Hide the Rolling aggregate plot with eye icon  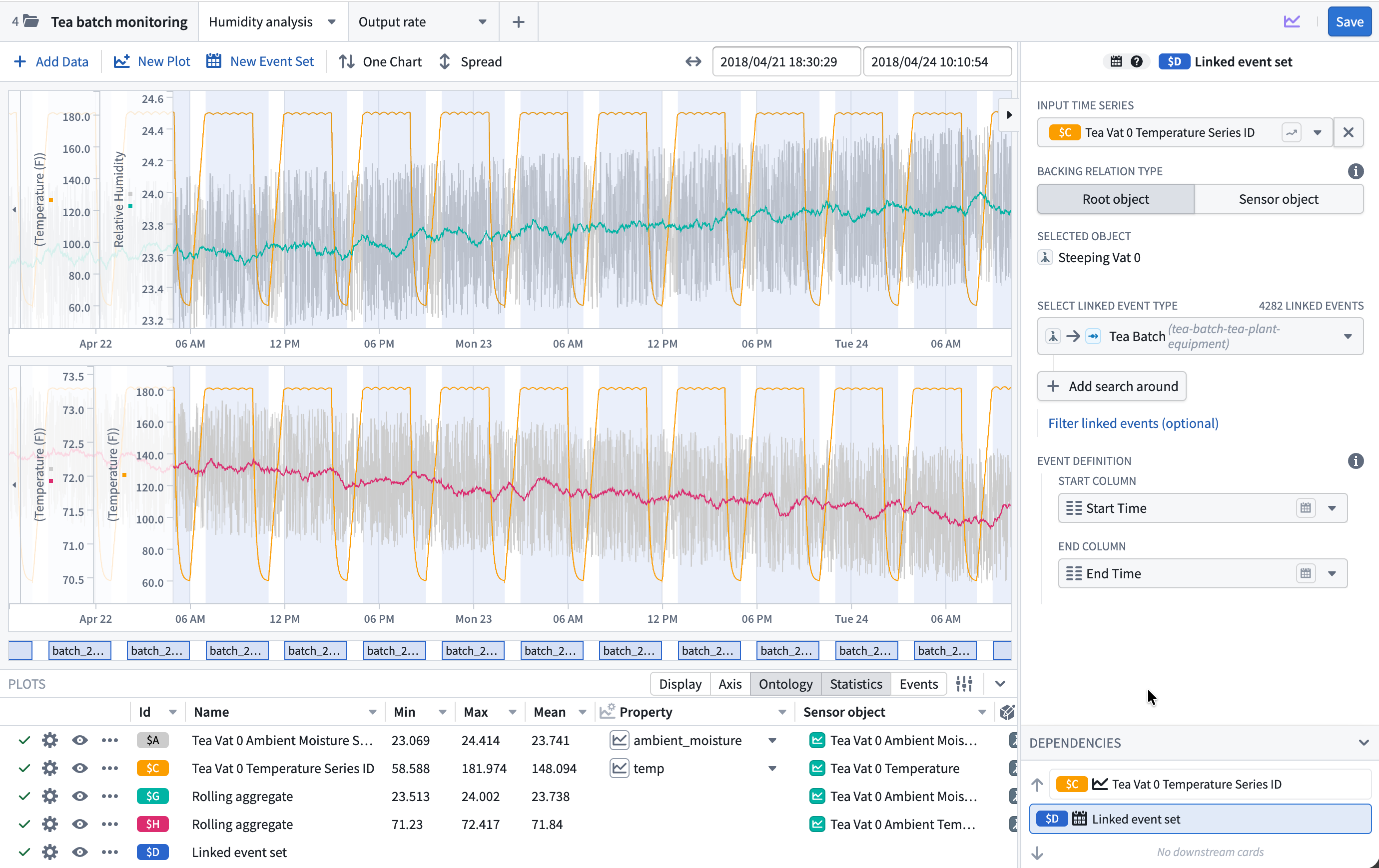click(79, 796)
